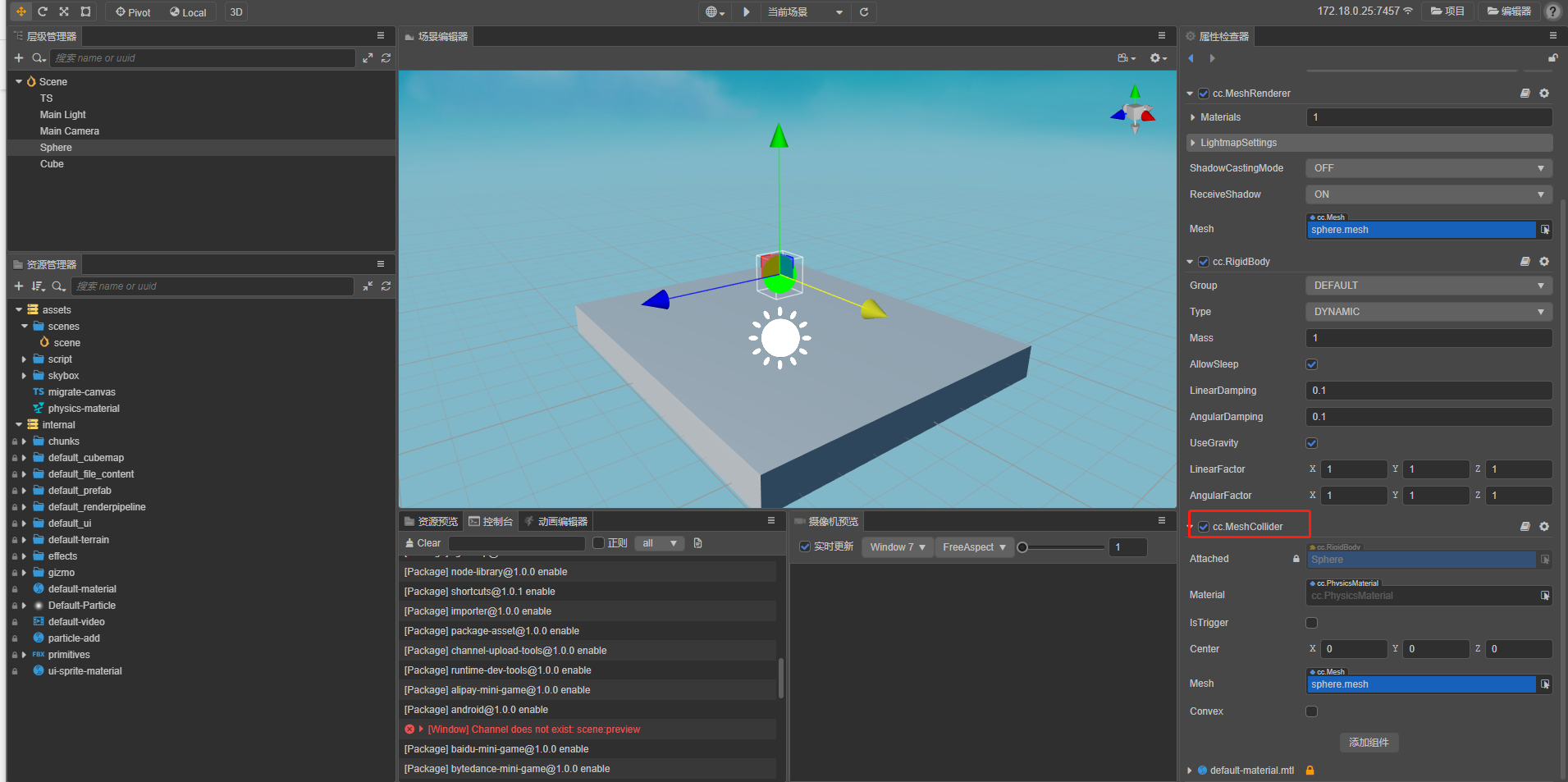
Task: Open the 当前场景 preview scene dropdown
Action: (x=805, y=11)
